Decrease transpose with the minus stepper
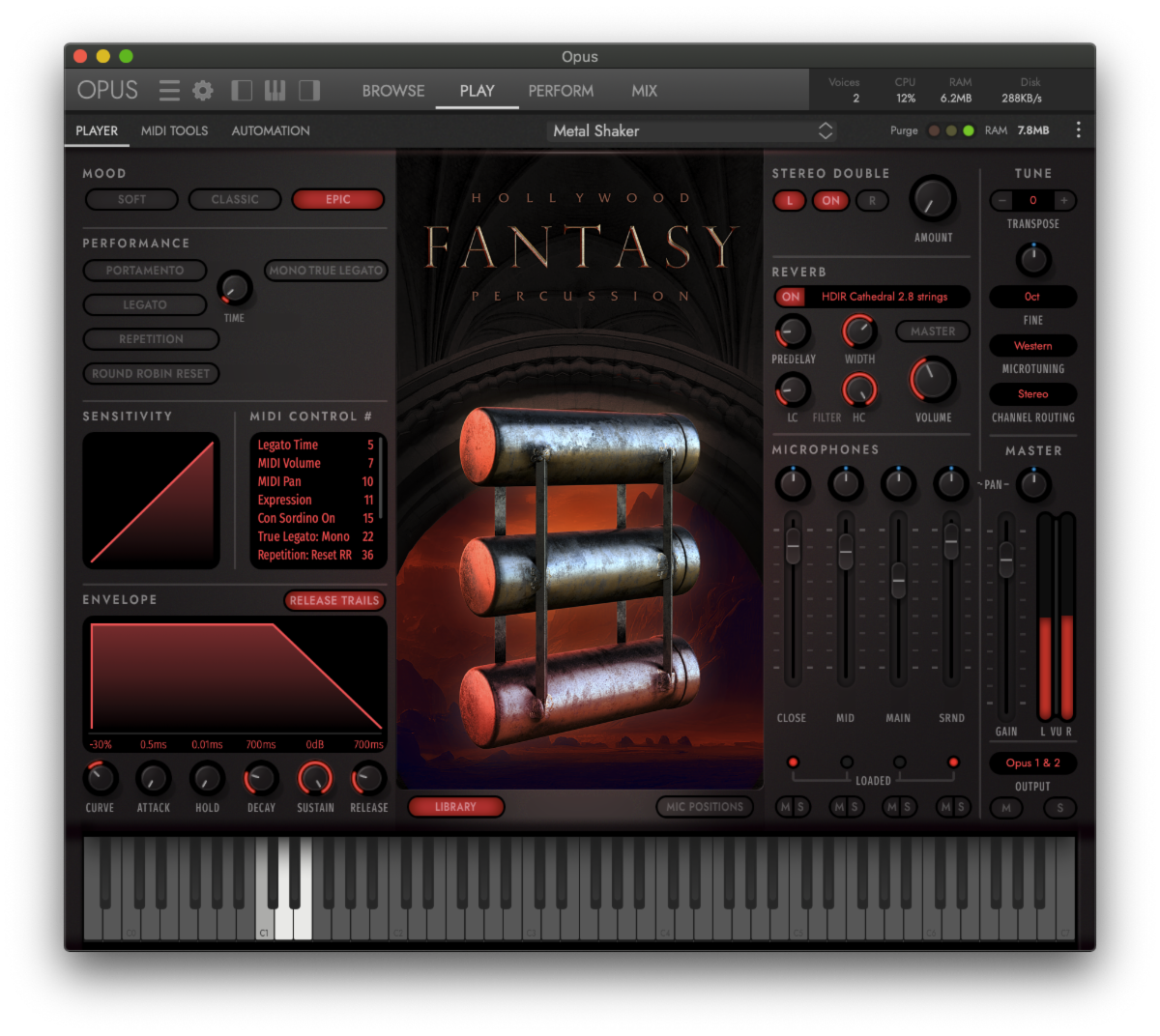The image size is (1160, 1036). tap(1002, 200)
